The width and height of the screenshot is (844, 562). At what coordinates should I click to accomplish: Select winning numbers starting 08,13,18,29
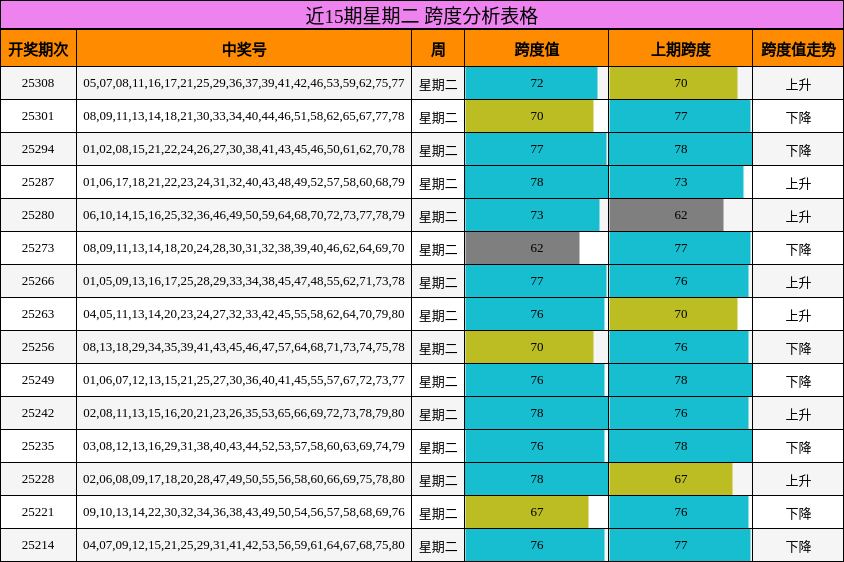click(244, 347)
